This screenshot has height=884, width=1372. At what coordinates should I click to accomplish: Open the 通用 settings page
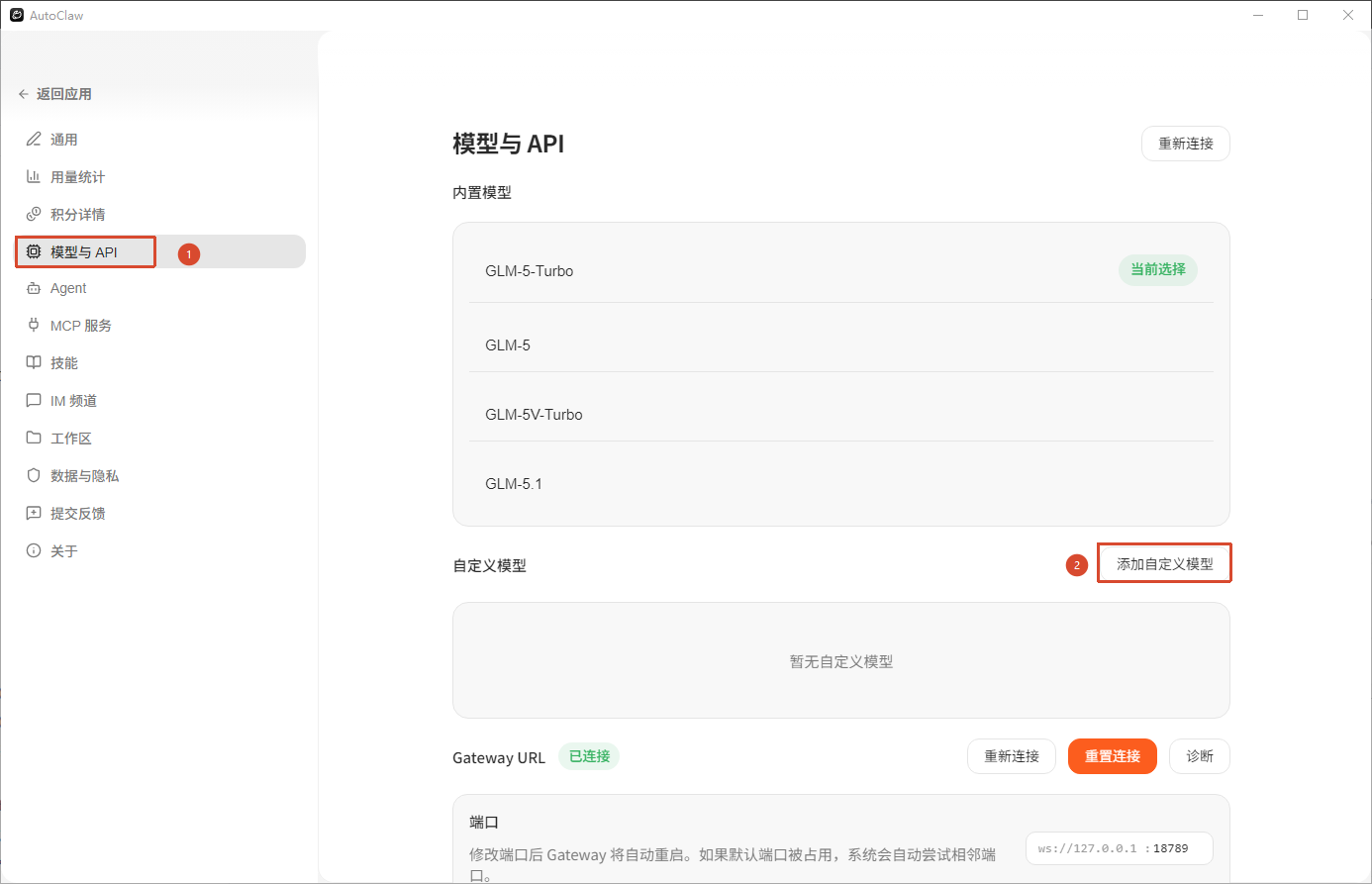coord(160,140)
